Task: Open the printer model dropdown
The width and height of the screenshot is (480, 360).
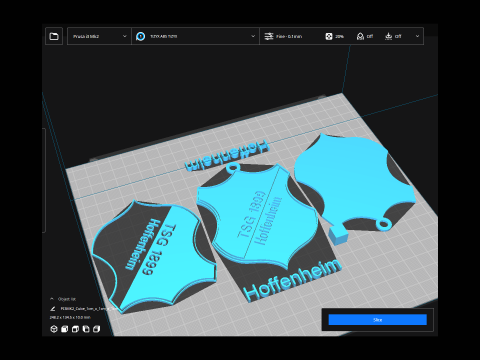Action: coord(99,36)
